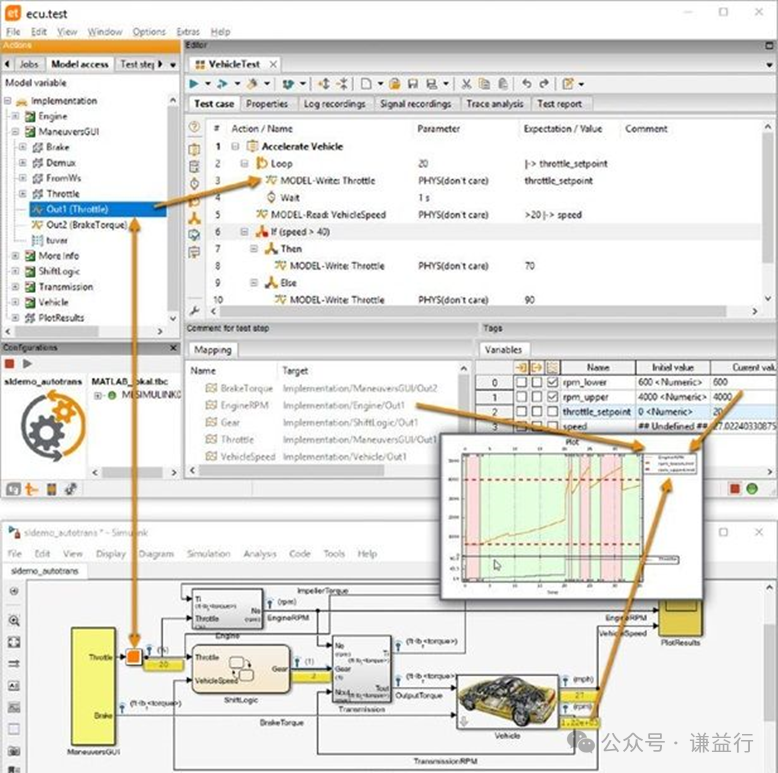The height and width of the screenshot is (773, 778).
Task: Click zoom magnifier in Simulink side palette
Action: 14,620
